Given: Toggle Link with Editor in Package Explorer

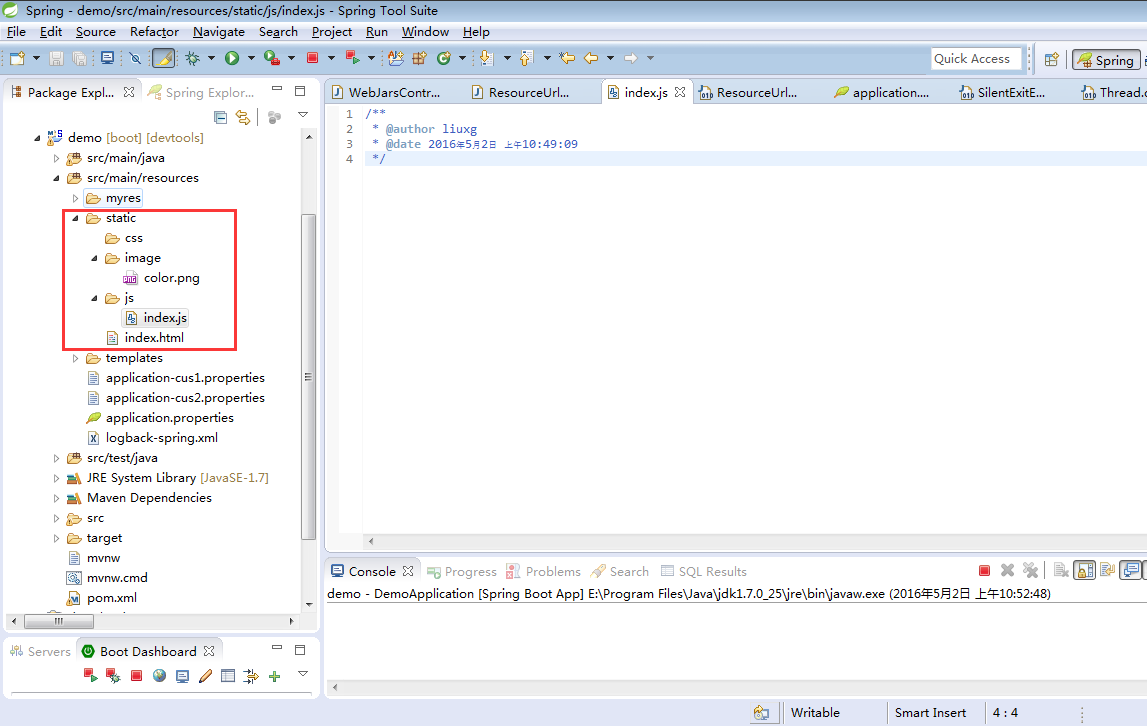Looking at the screenshot, I should click(243, 117).
